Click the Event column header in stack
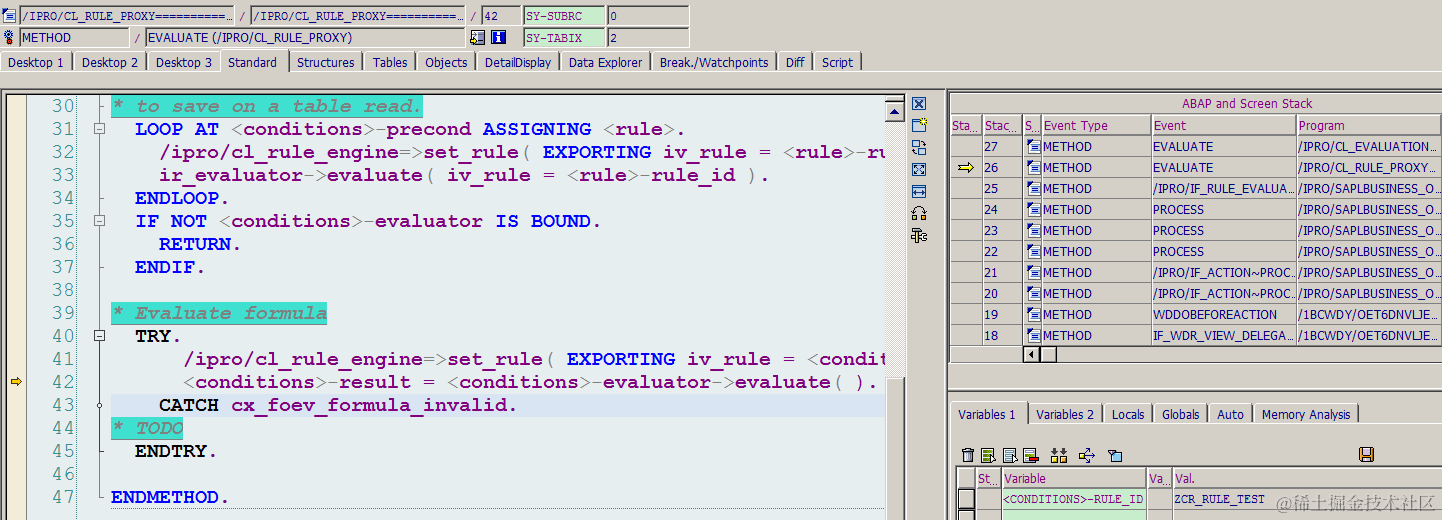The image size is (1442, 520). [x=1223, y=126]
